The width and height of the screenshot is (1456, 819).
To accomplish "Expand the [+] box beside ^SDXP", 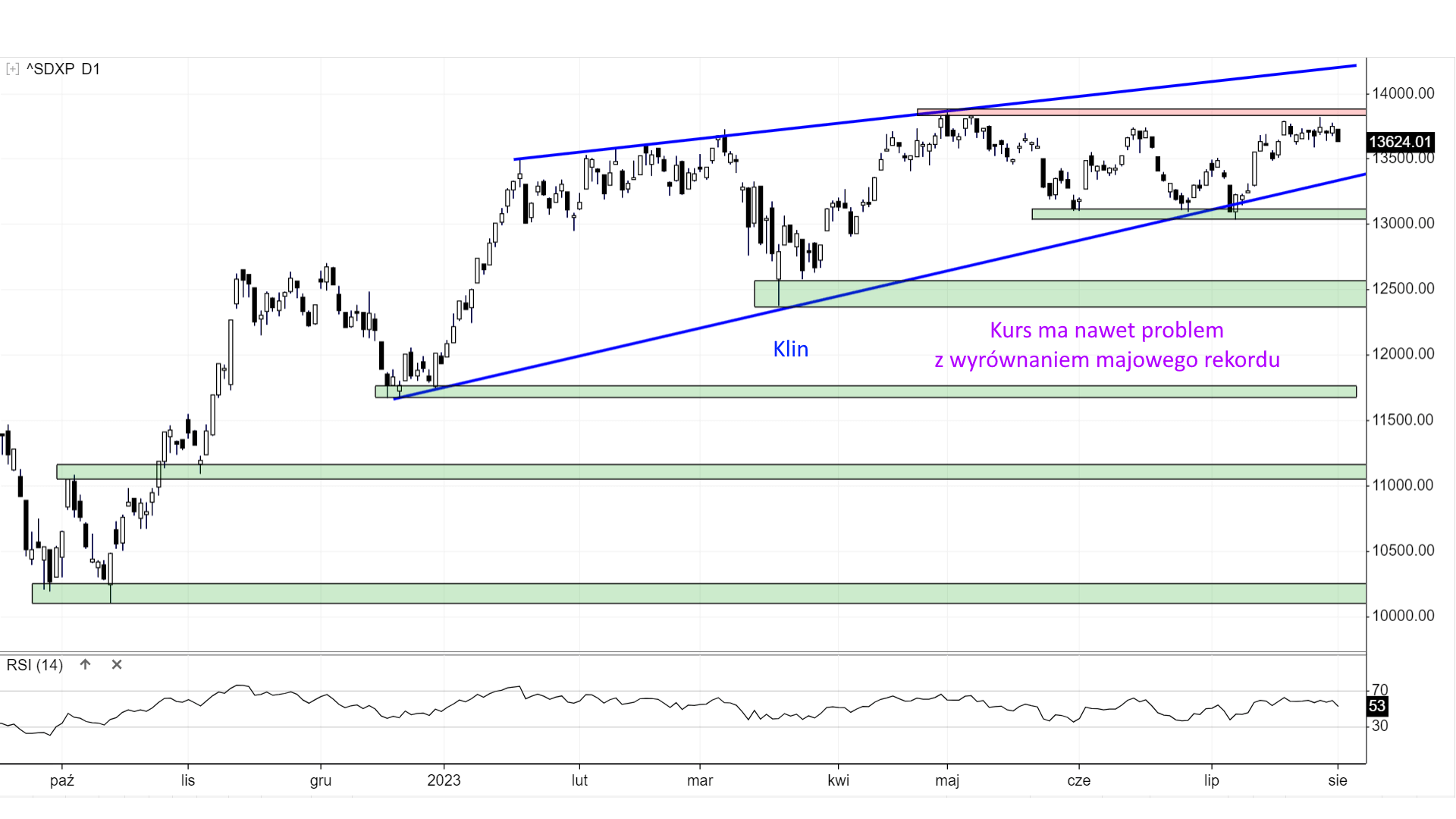I will (x=12, y=69).
